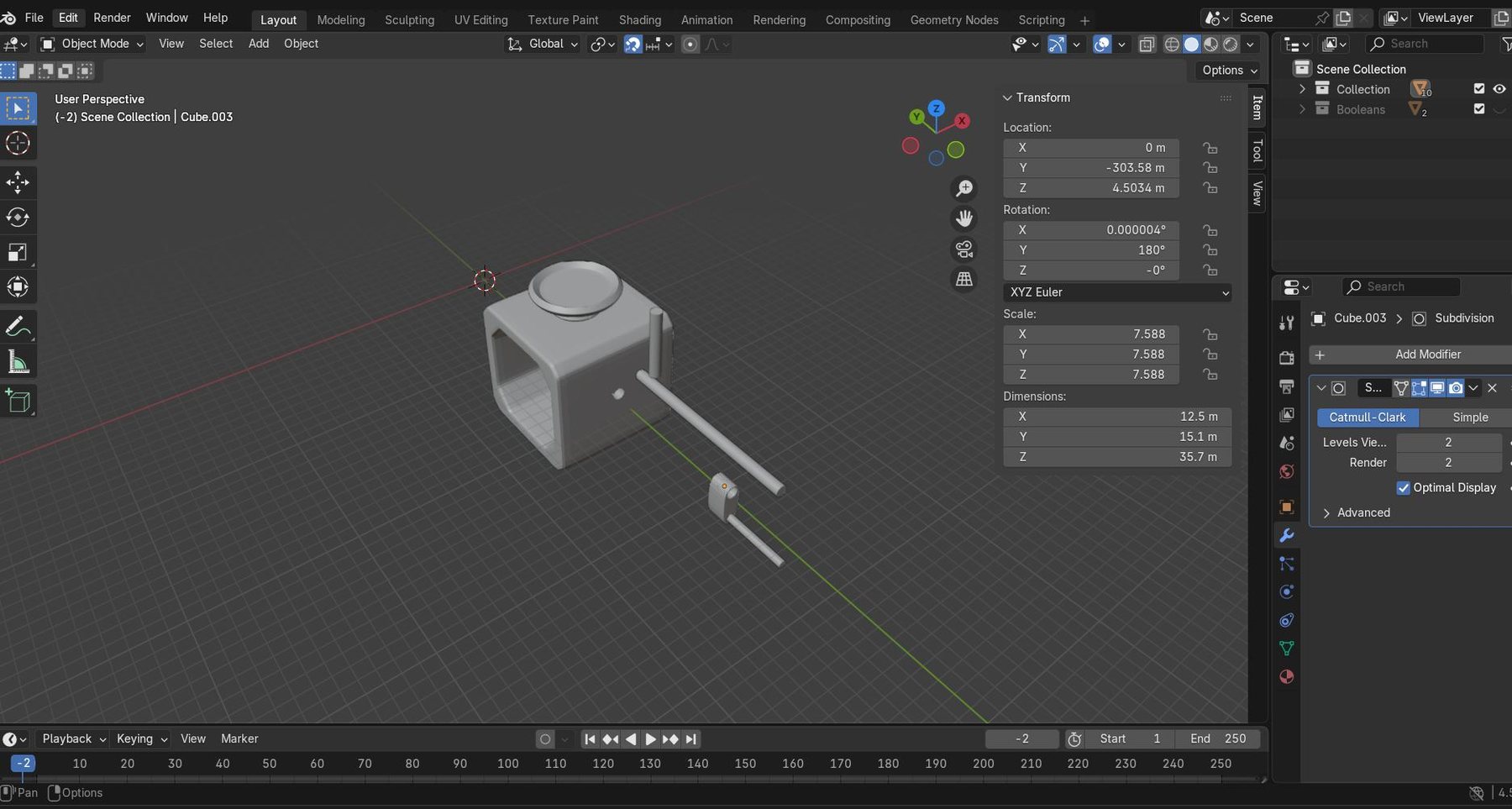Image resolution: width=1512 pixels, height=809 pixels.
Task: Expand Booleans collection in outliner
Action: tap(1302, 109)
